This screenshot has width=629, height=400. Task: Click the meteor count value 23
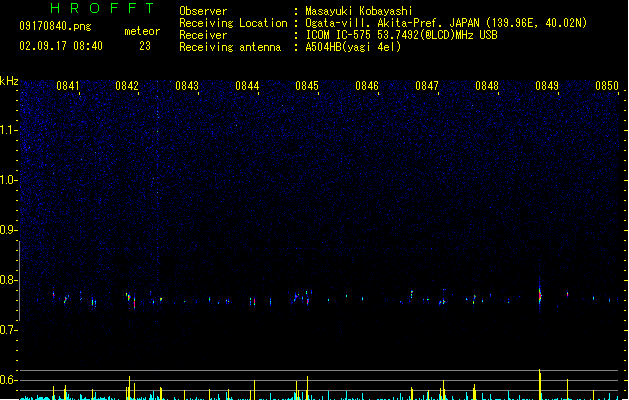pos(145,46)
